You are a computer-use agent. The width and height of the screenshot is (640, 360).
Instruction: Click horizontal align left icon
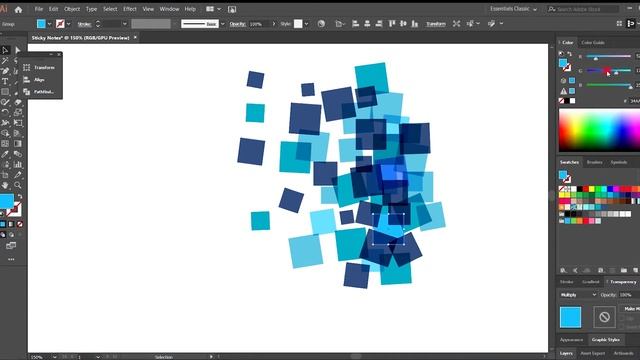[356, 24]
